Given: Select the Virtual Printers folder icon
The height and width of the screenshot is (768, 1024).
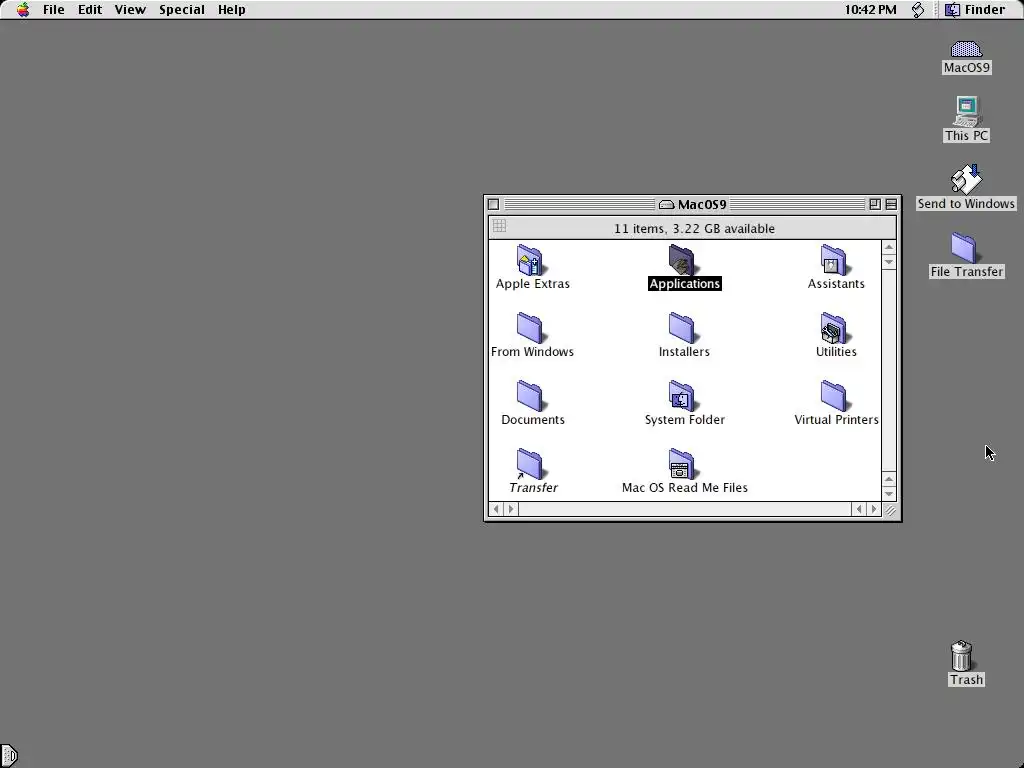Looking at the screenshot, I should pyautogui.click(x=833, y=396).
